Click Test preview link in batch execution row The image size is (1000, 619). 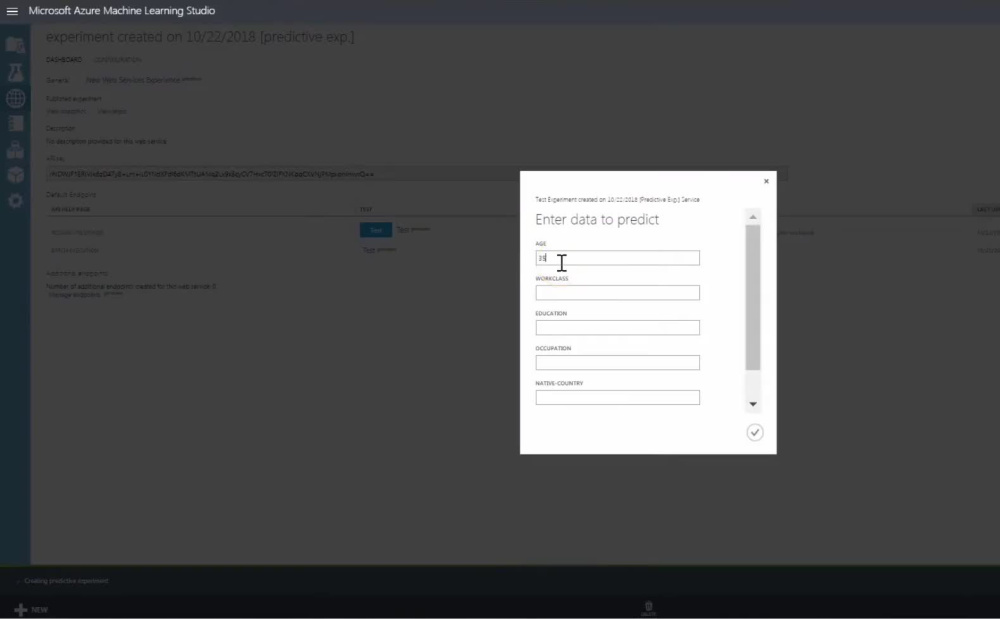(x=379, y=250)
